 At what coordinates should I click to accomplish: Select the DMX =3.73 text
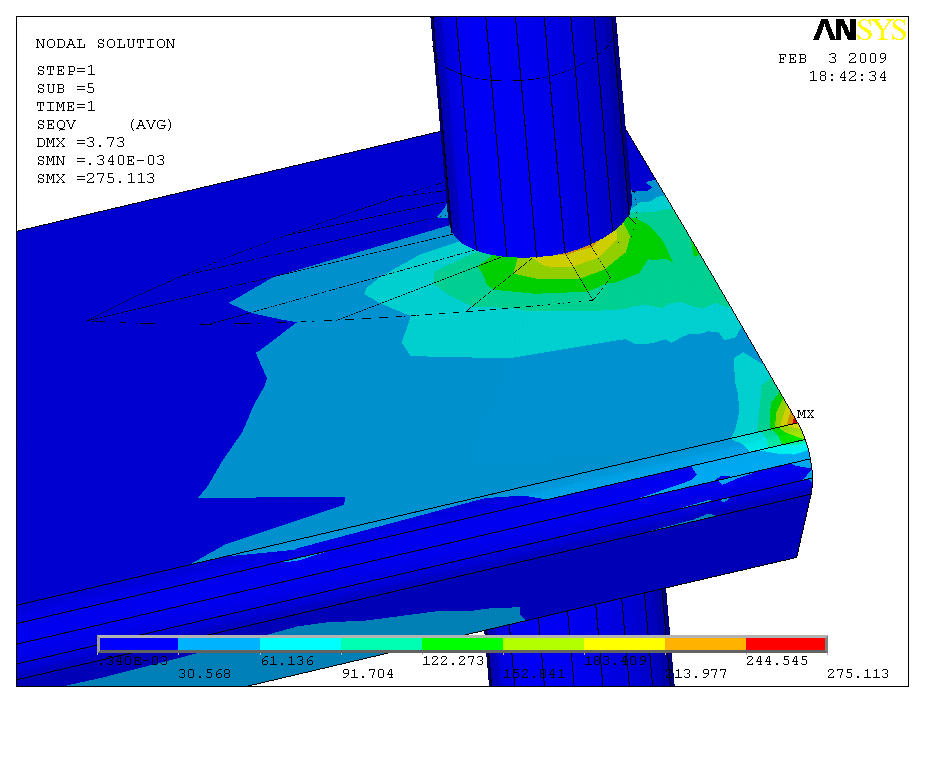pyautogui.click(x=81, y=143)
